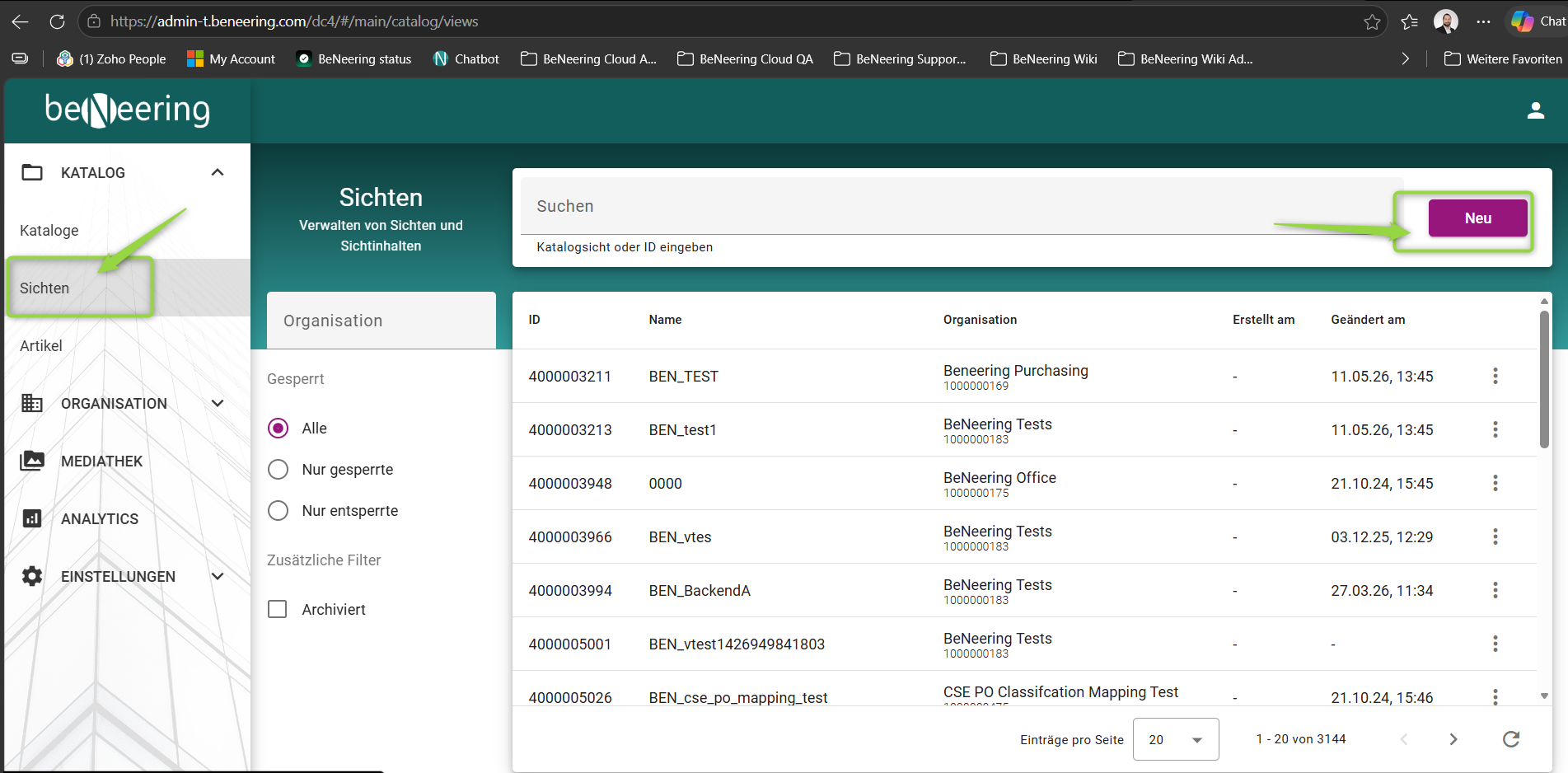Show more bookmarks overflow chevron

tap(1406, 59)
